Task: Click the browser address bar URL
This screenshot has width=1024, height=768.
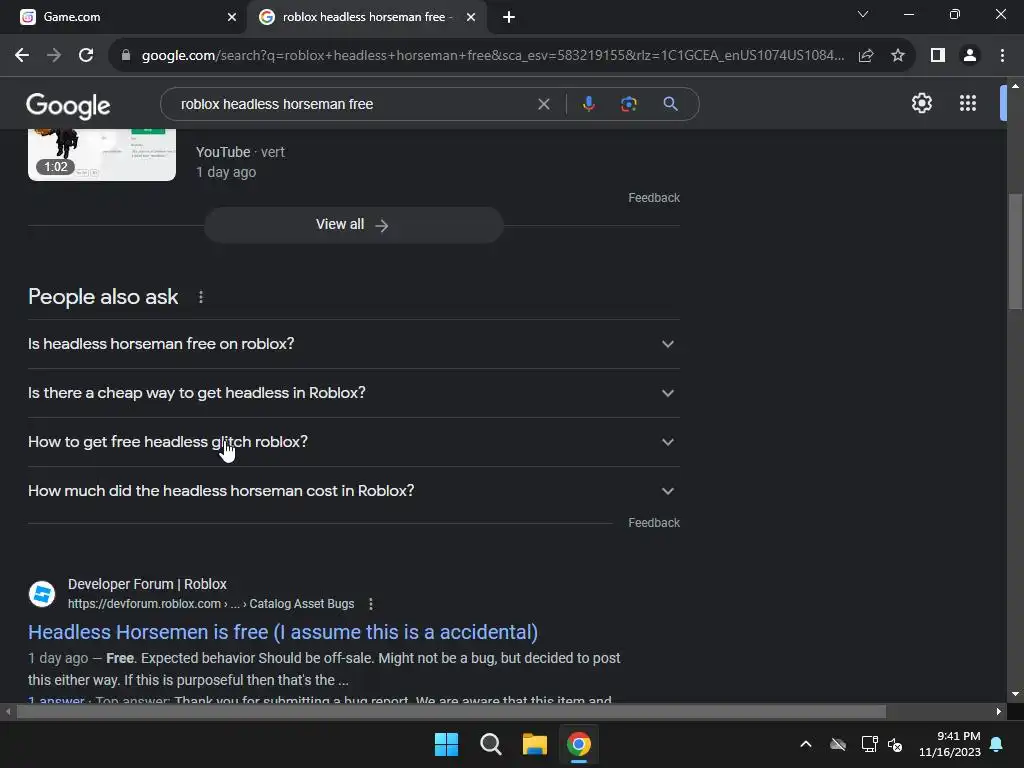Action: pos(492,56)
